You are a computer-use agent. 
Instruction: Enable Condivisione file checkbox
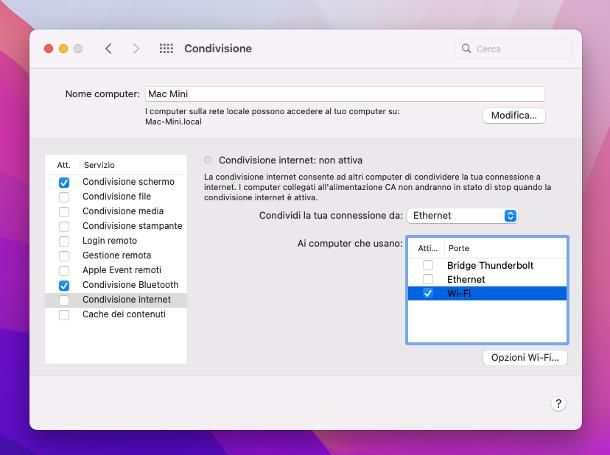(64, 197)
